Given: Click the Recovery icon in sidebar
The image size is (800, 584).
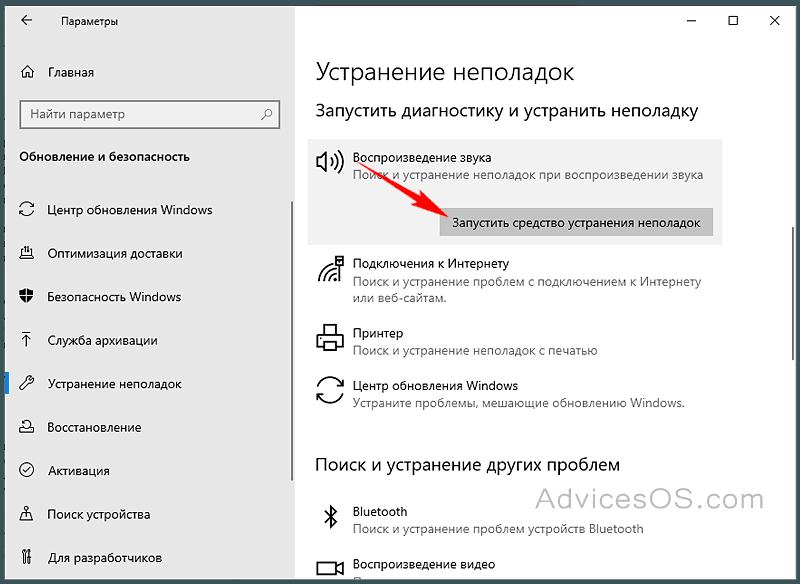Looking at the screenshot, I should pyautogui.click(x=27, y=427).
